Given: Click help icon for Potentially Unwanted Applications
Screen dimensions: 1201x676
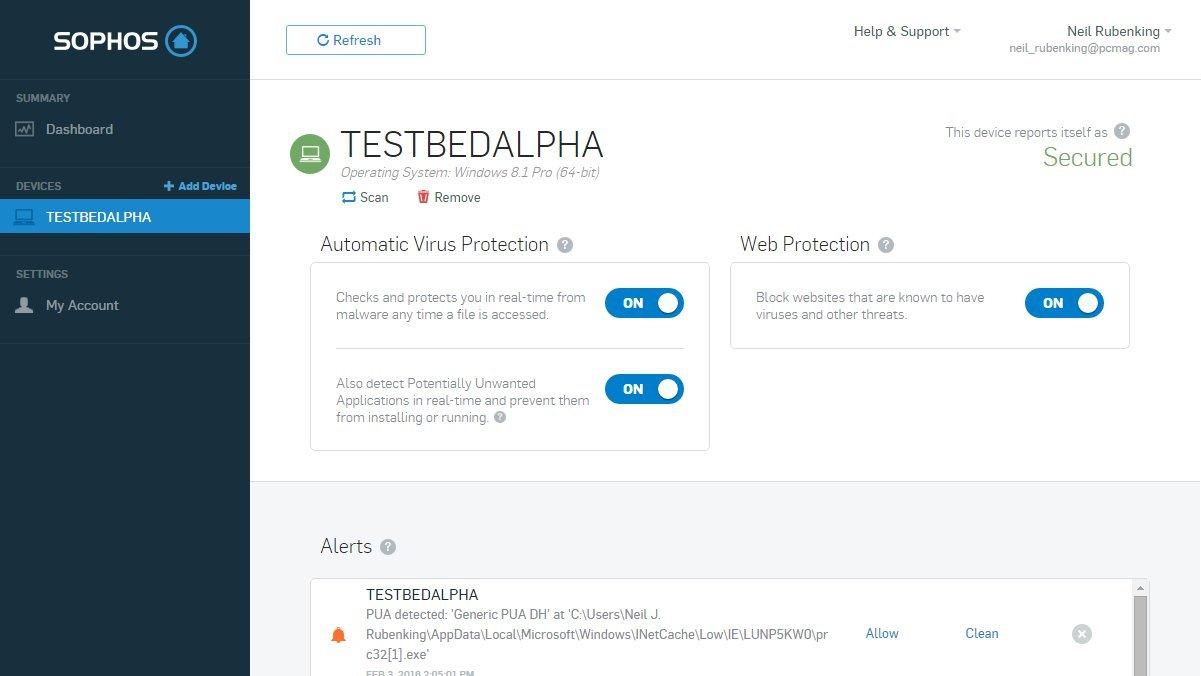Looking at the screenshot, I should pyautogui.click(x=500, y=417).
